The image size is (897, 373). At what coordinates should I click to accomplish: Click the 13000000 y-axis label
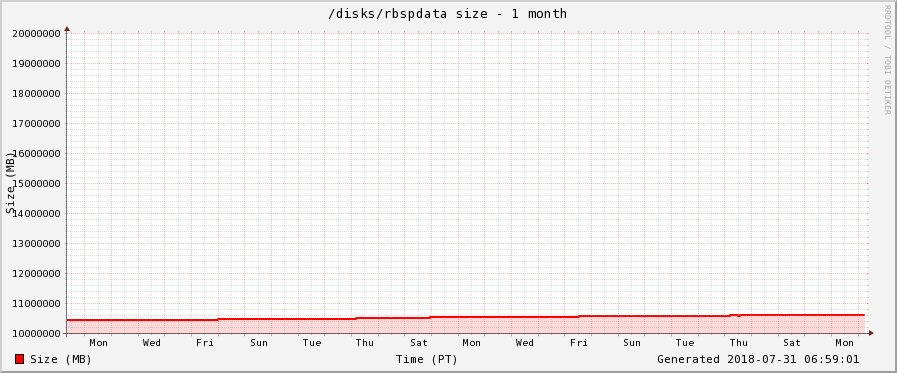click(x=37, y=244)
